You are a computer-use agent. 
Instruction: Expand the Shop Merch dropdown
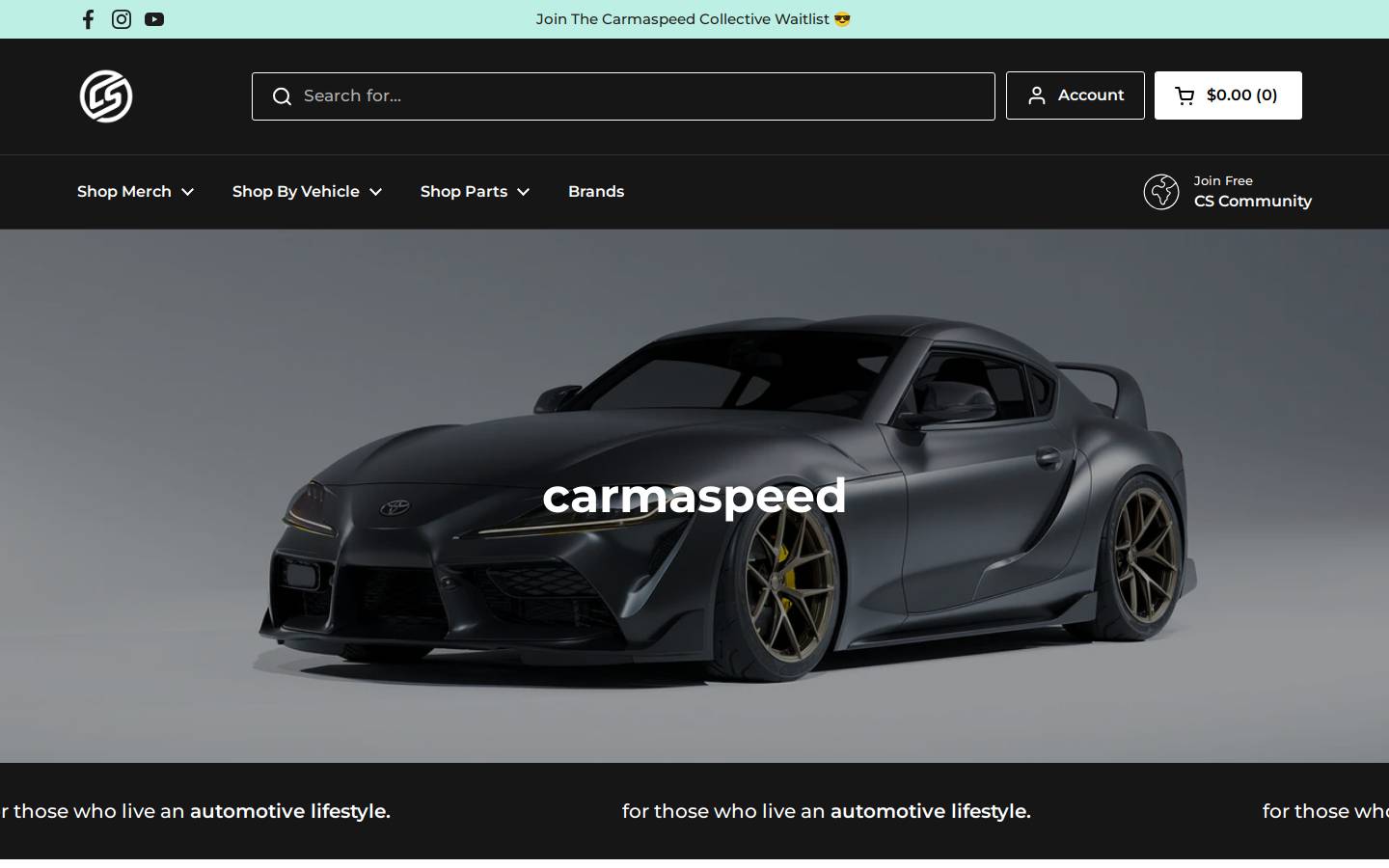click(x=136, y=192)
